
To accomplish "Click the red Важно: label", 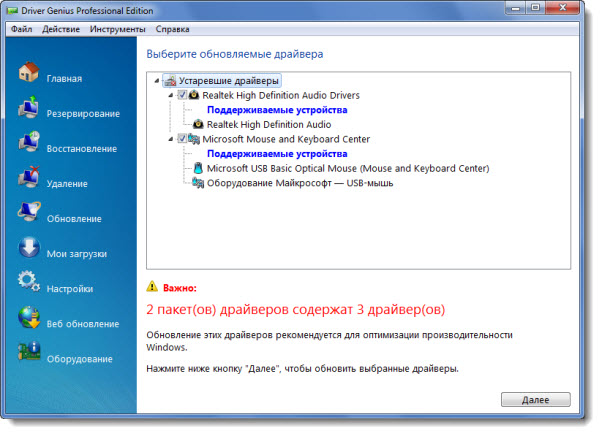I will click(x=179, y=288).
